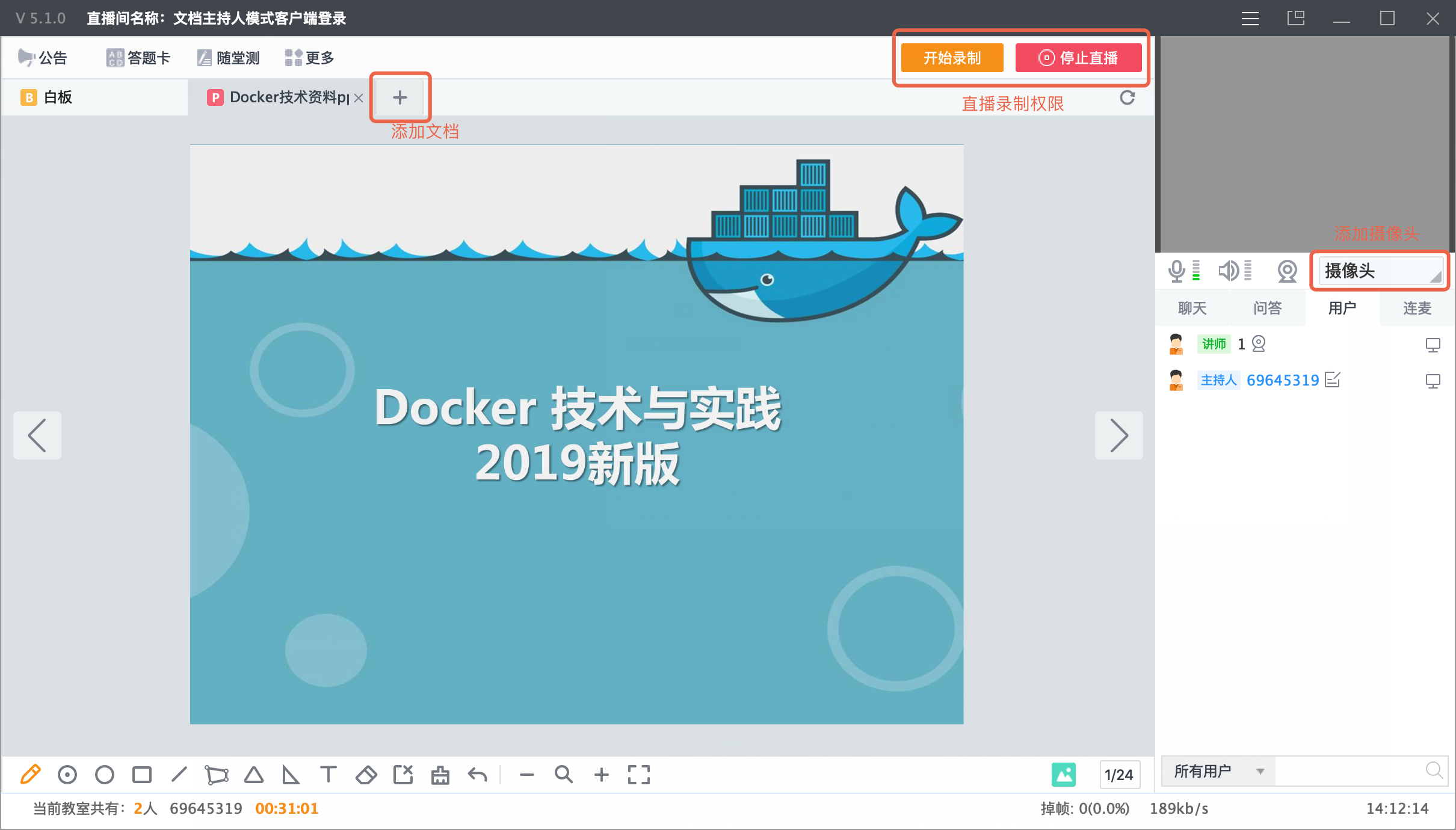Toggle the microphone

pos(1176,271)
